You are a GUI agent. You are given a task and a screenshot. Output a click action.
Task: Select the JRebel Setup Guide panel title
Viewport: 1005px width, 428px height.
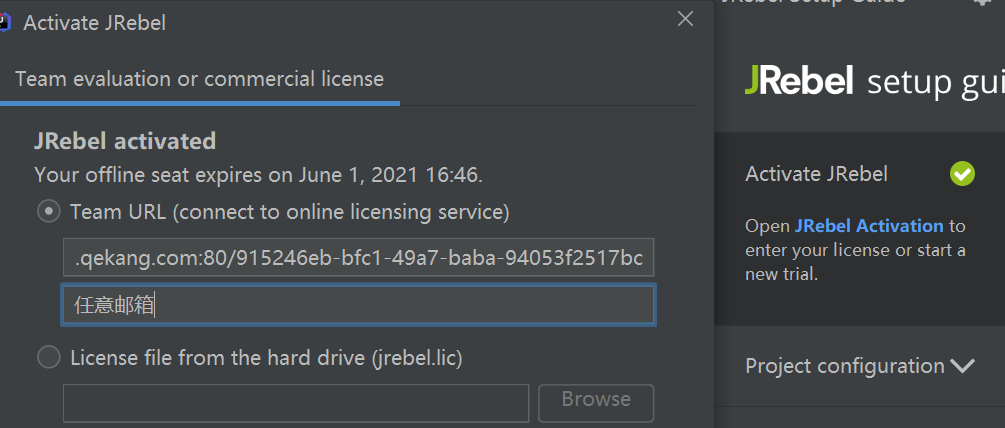[x=814, y=3]
